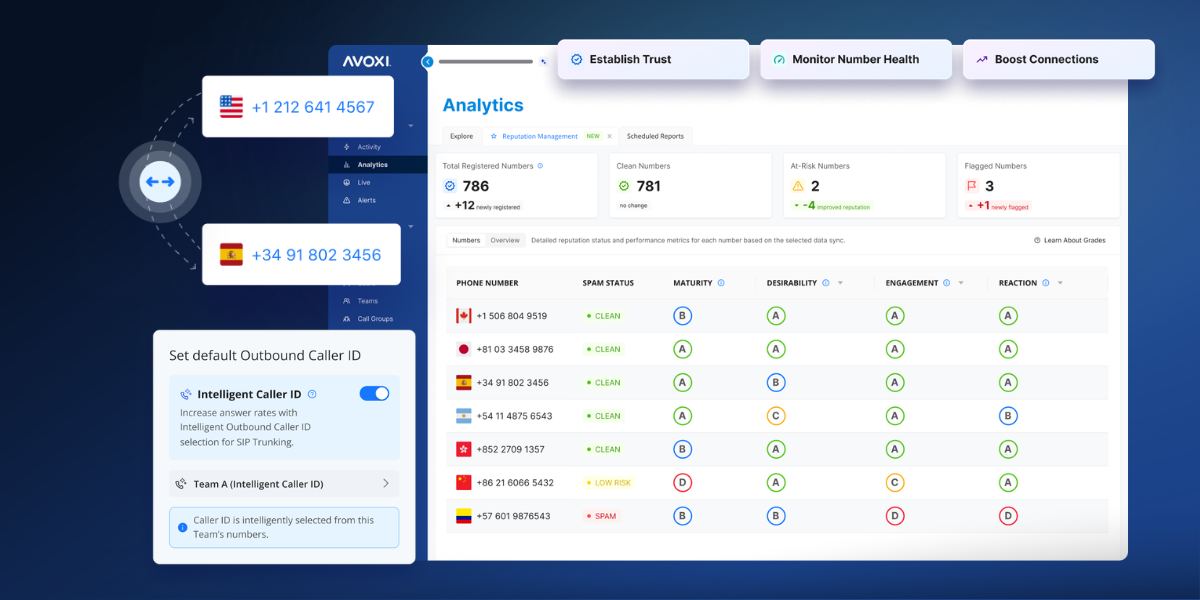Image resolution: width=1200 pixels, height=600 pixels.
Task: Click the Establish Trust button
Action: click(653, 59)
